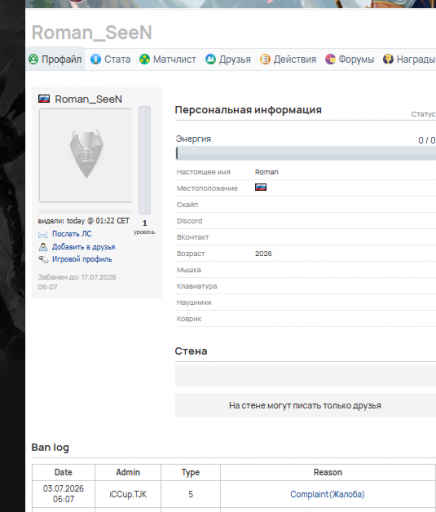Open the Complaint (Жалоба) reason link
Screen dimensions: 436x512
[327, 494]
